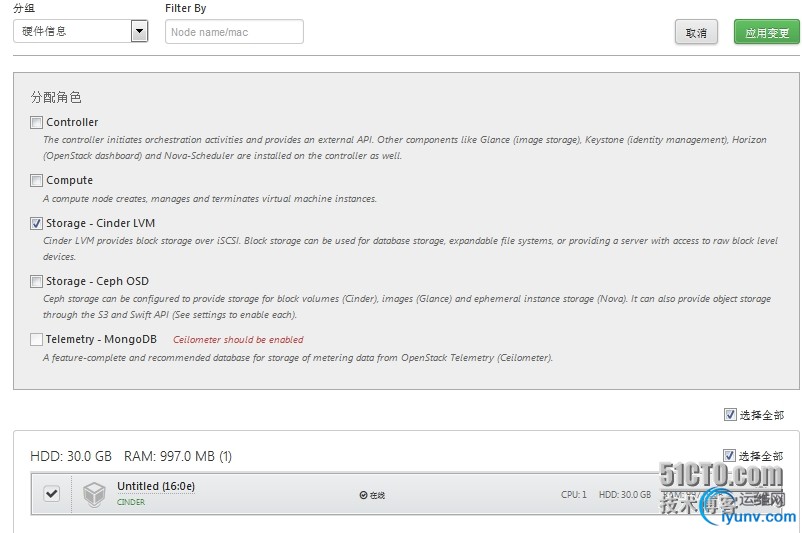Click the 取消 cancel button
The image size is (802, 533).
(x=696, y=32)
